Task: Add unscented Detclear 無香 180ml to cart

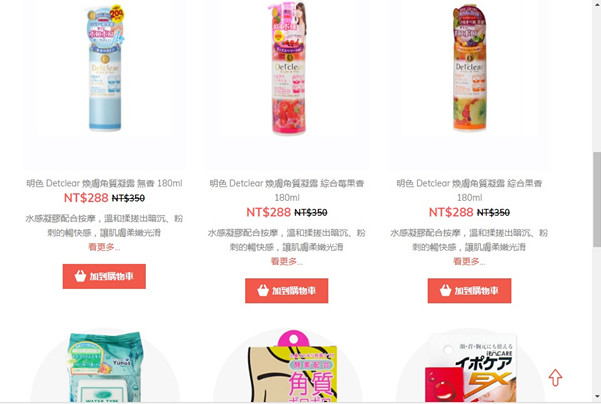Action: (x=104, y=276)
